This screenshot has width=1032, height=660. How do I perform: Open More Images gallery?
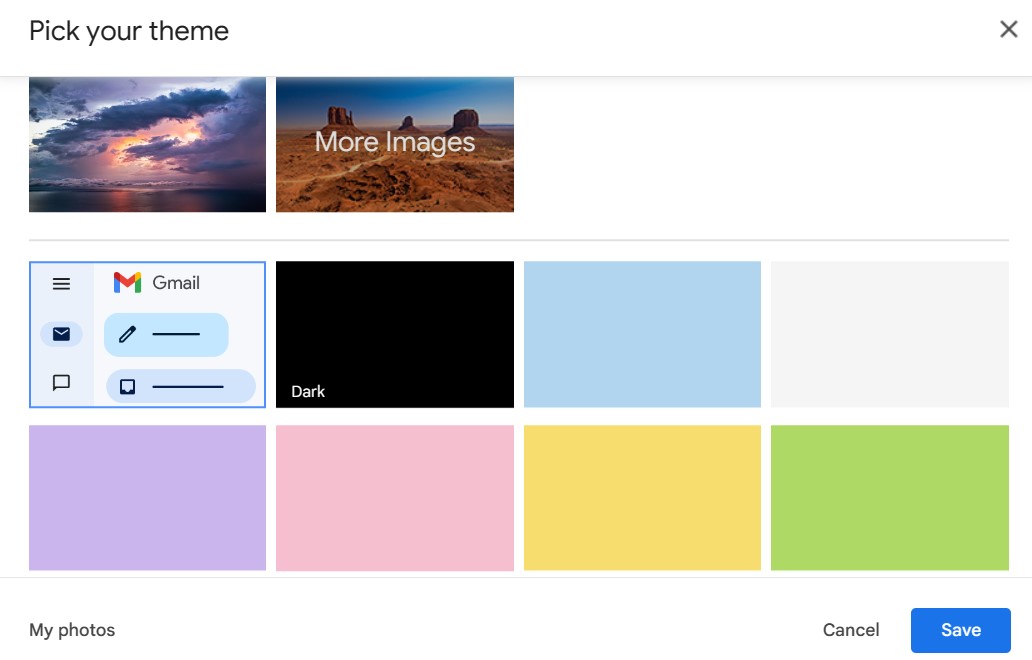click(394, 144)
